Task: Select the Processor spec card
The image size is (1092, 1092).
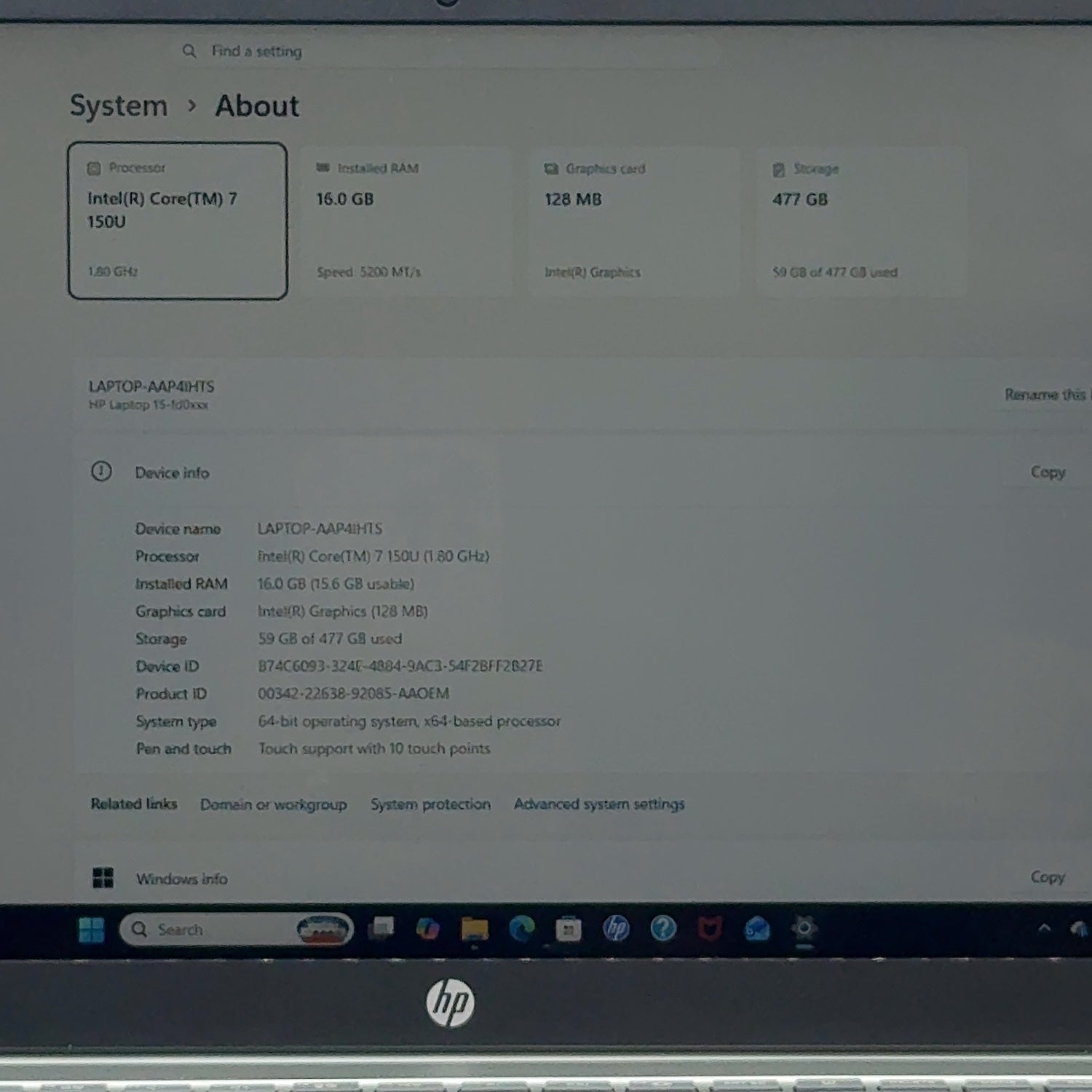Action: tap(178, 221)
